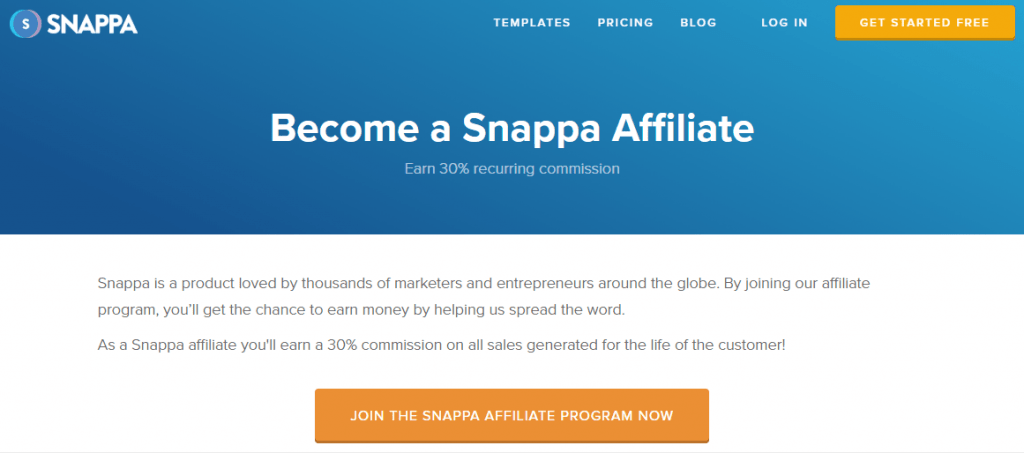
Task: Select Log In in the header
Action: pos(784,22)
